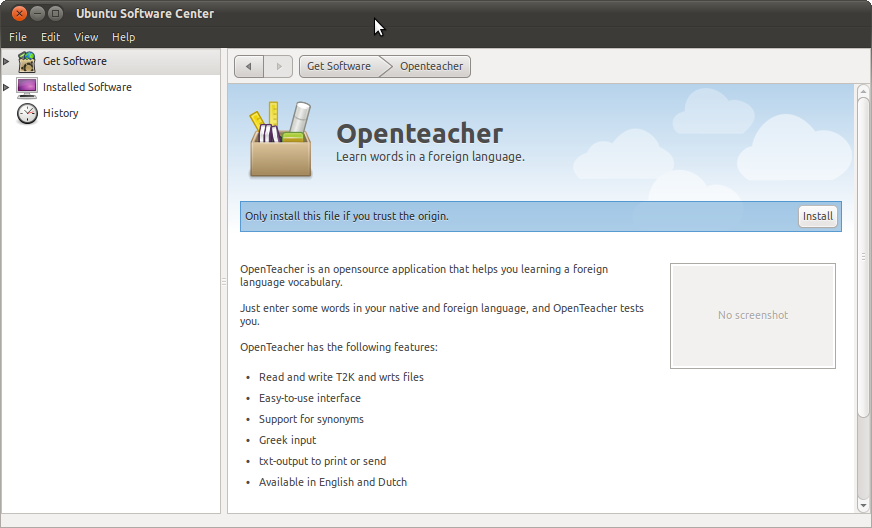872x528 pixels.
Task: Open the File menu
Action: tap(18, 37)
